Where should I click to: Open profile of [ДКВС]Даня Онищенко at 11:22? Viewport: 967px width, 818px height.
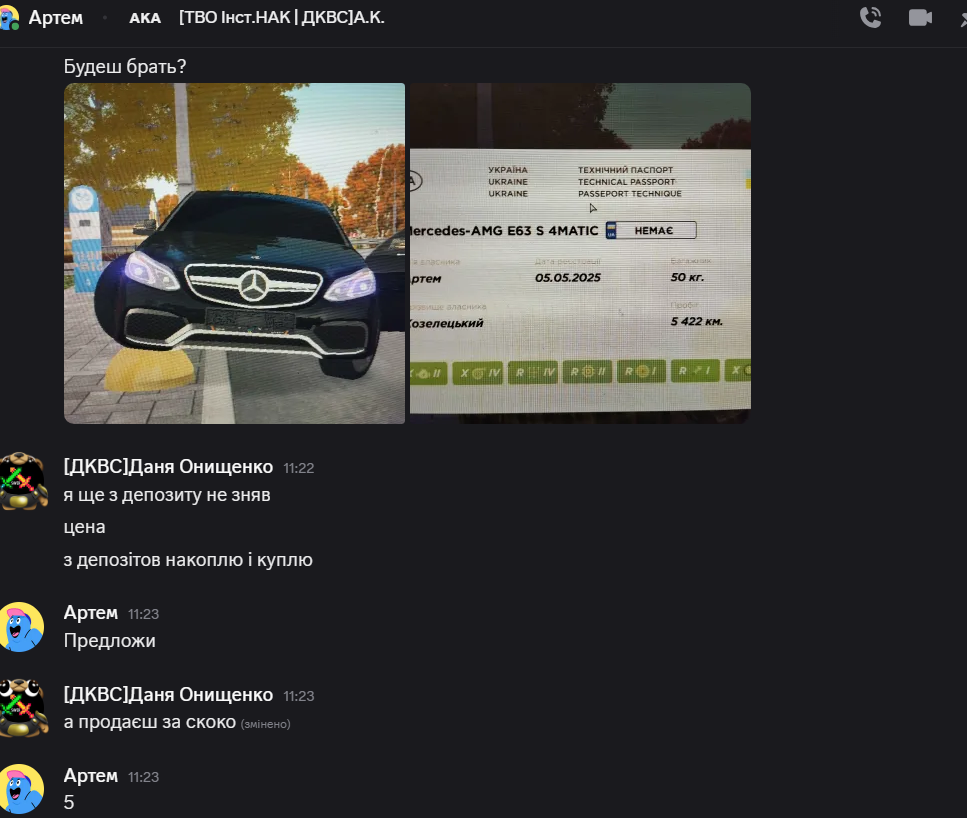(x=168, y=467)
